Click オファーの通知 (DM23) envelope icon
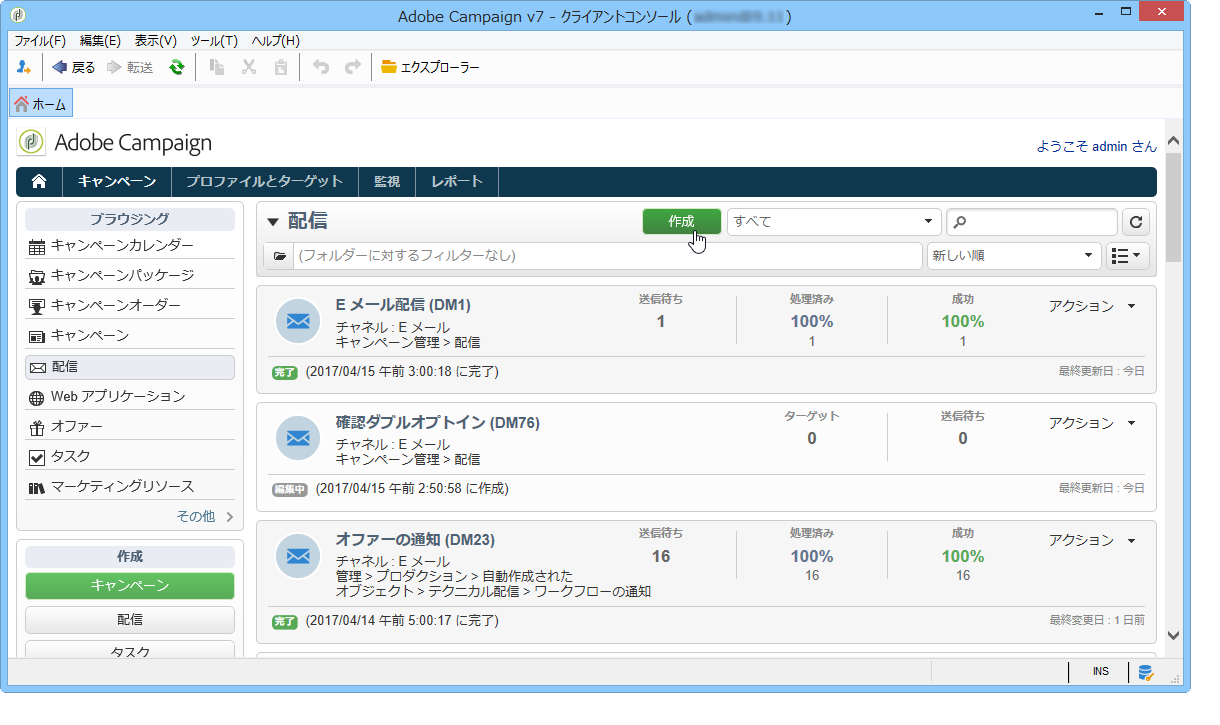 click(298, 555)
